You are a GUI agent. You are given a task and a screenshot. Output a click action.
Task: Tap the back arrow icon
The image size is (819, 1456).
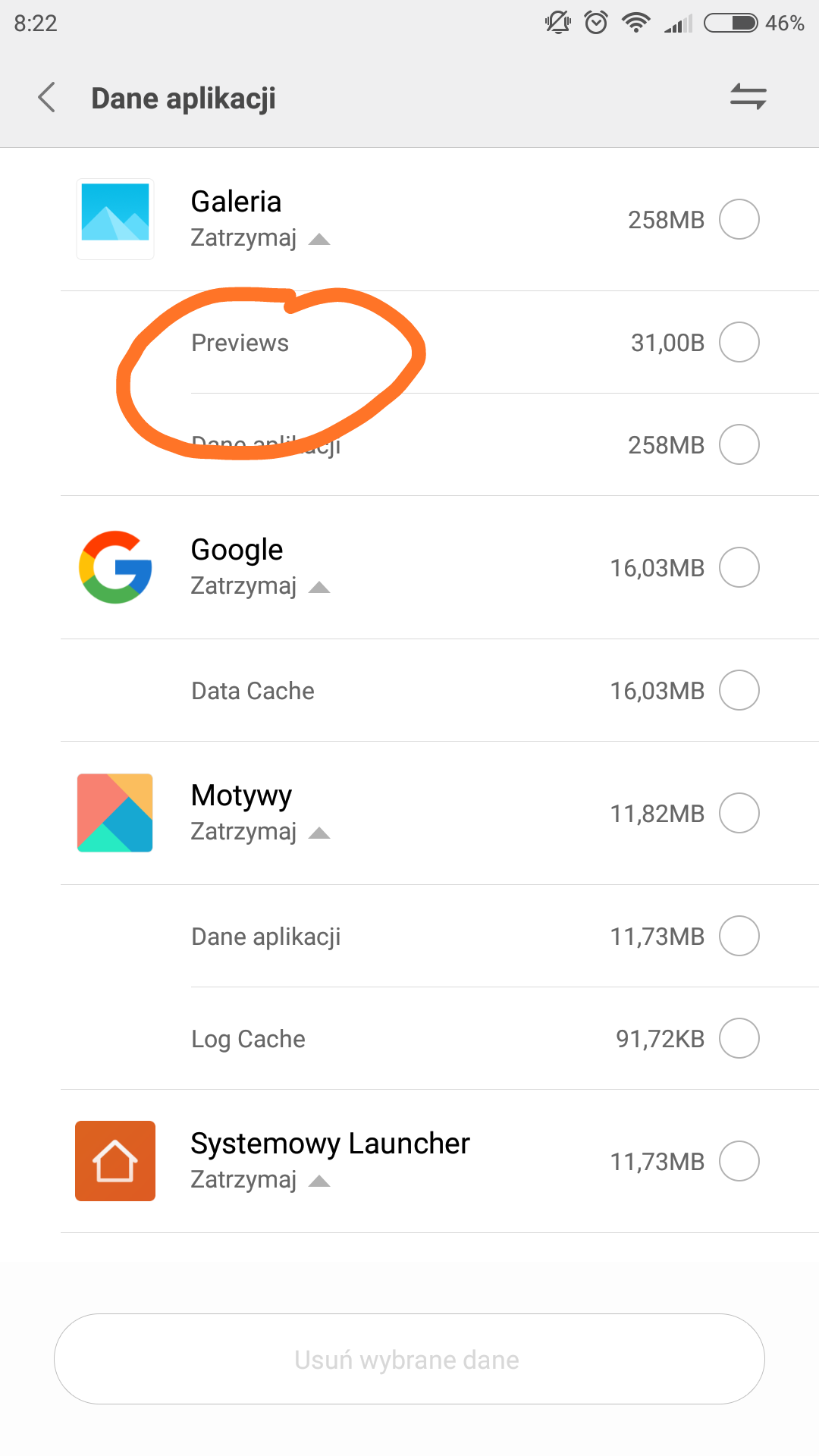47,98
